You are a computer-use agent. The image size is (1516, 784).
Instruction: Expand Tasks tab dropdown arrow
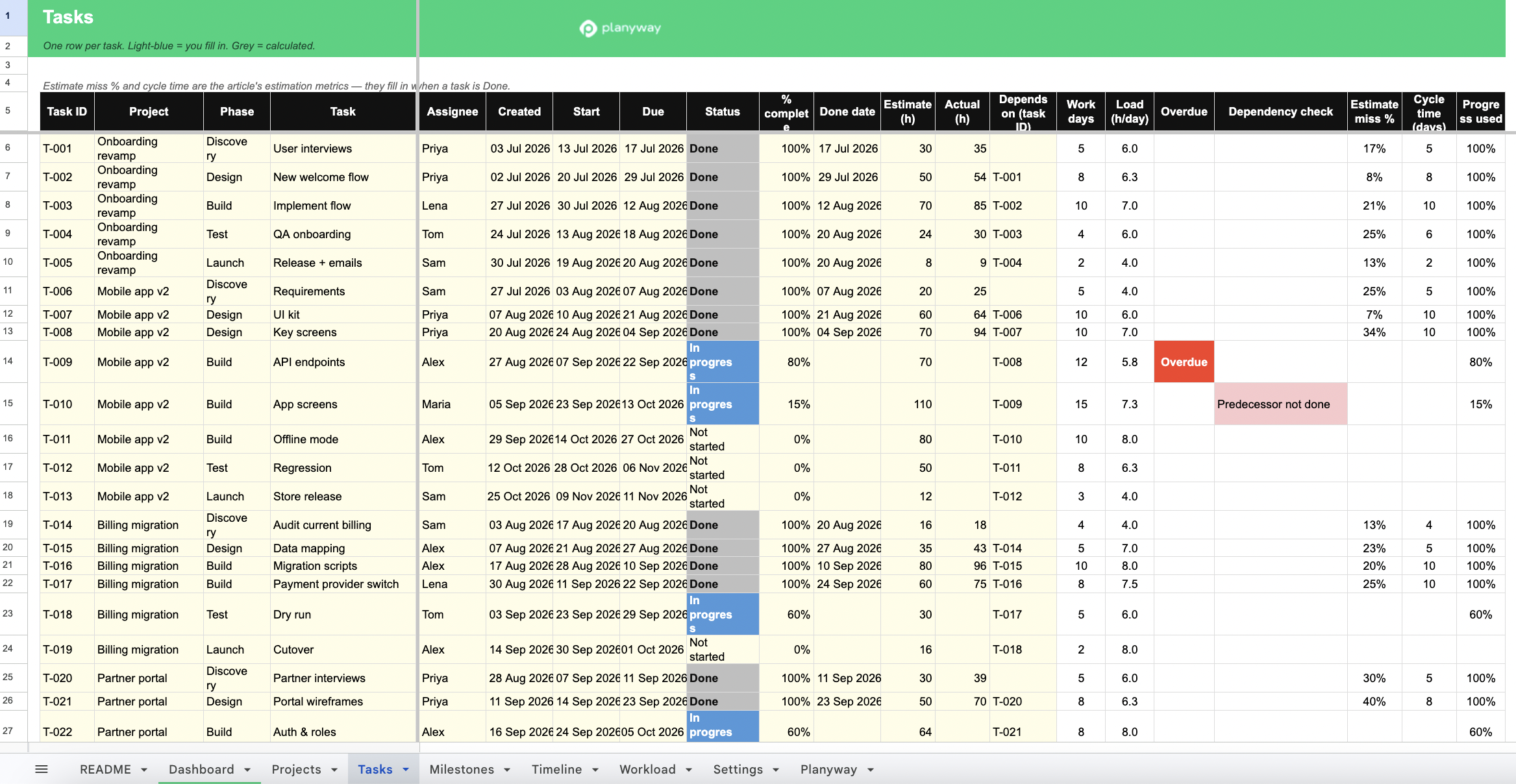[x=406, y=770]
